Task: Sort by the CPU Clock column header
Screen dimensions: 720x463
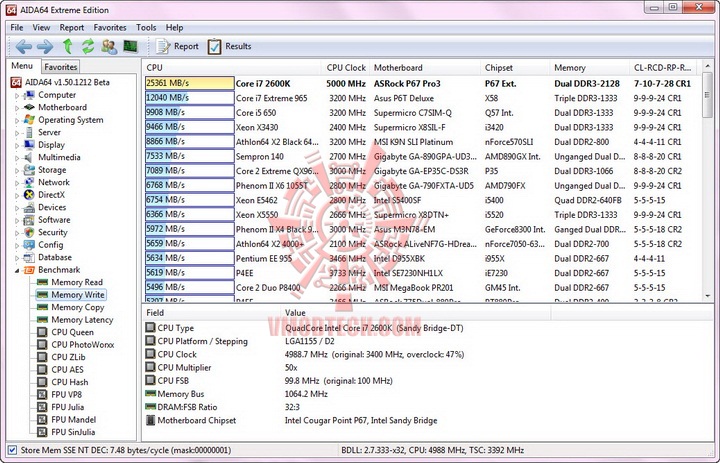Action: [346, 68]
